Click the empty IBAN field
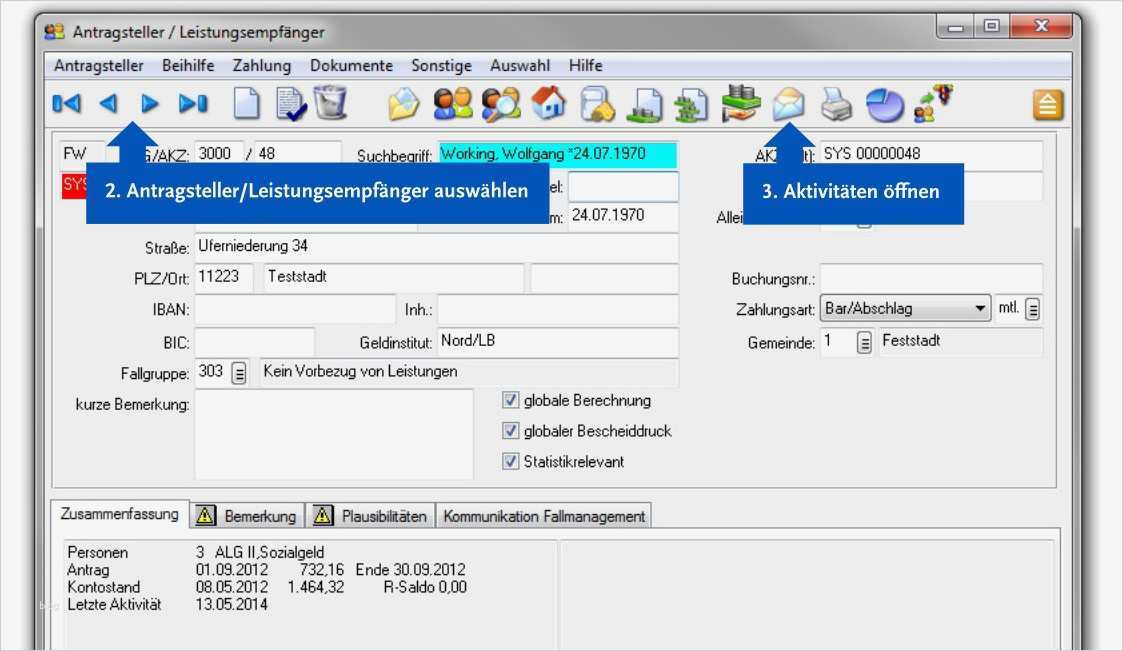 click(x=294, y=309)
